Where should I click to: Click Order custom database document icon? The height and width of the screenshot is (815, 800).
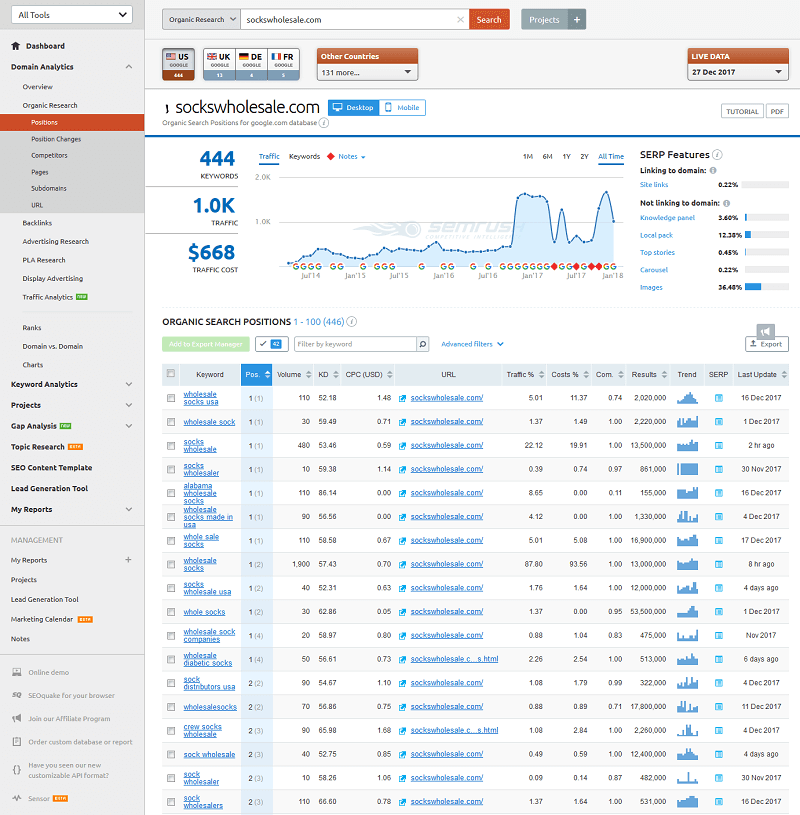(17, 742)
